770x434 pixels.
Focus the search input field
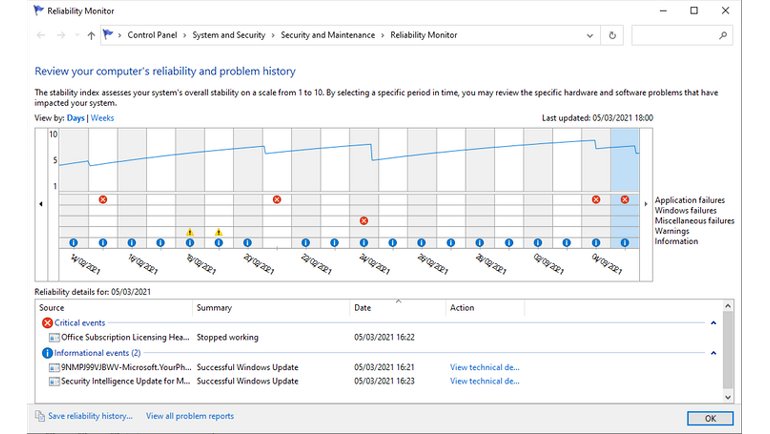pos(682,35)
